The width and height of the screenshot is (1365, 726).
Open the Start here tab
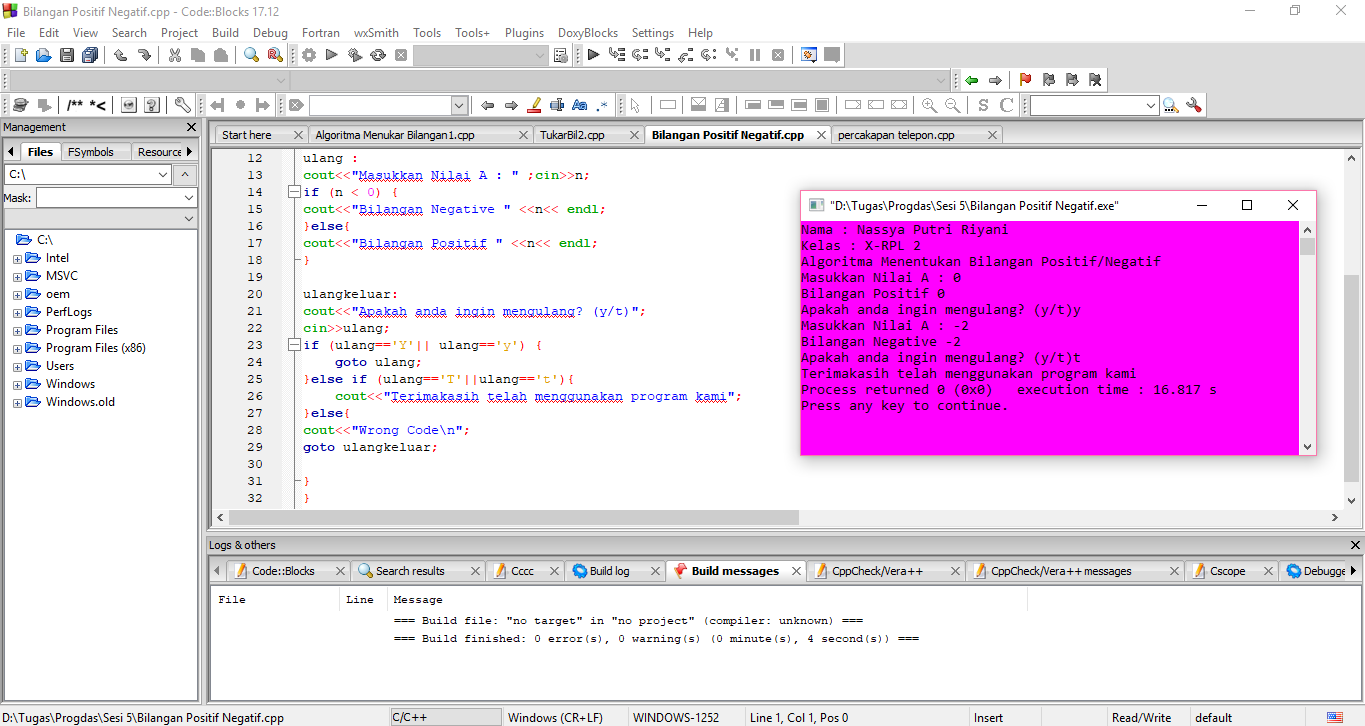tap(246, 135)
